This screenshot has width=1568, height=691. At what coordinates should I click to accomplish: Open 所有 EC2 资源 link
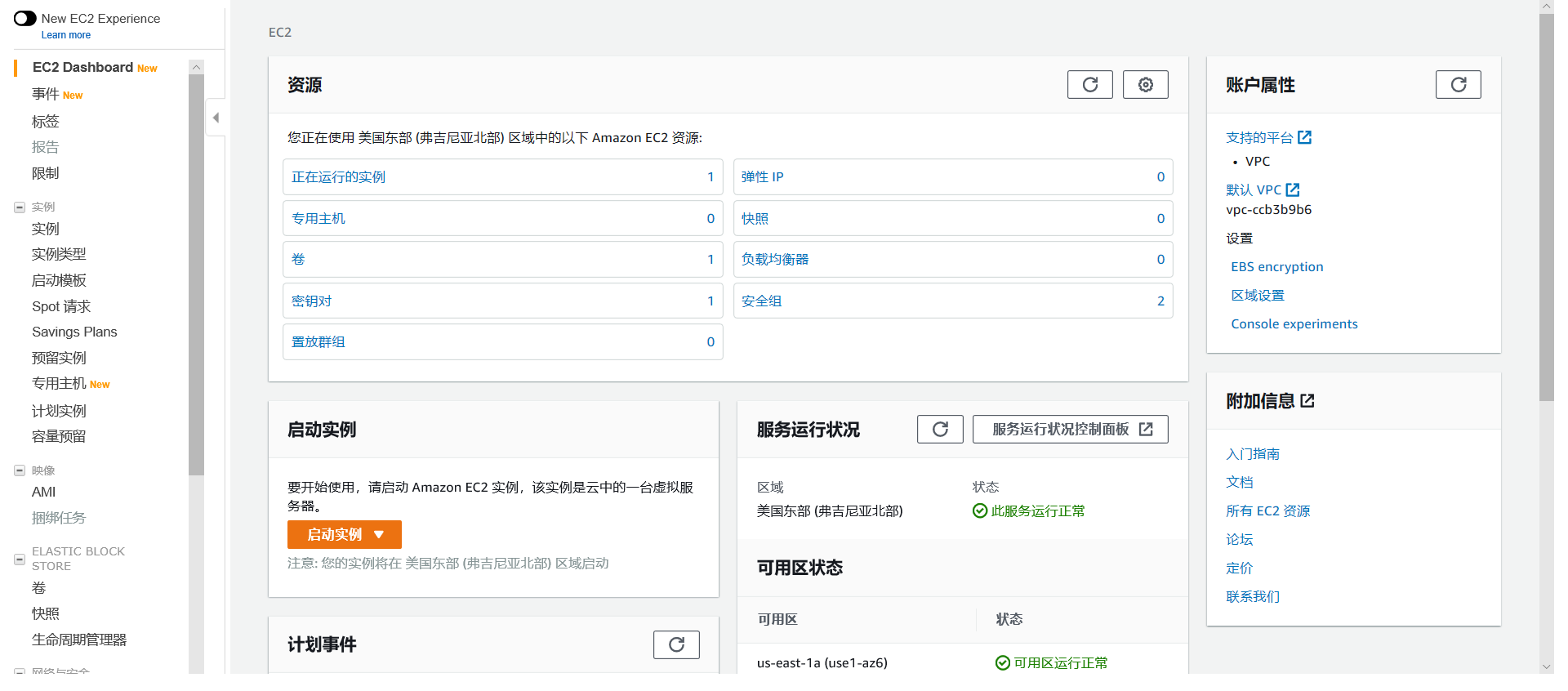click(1267, 511)
